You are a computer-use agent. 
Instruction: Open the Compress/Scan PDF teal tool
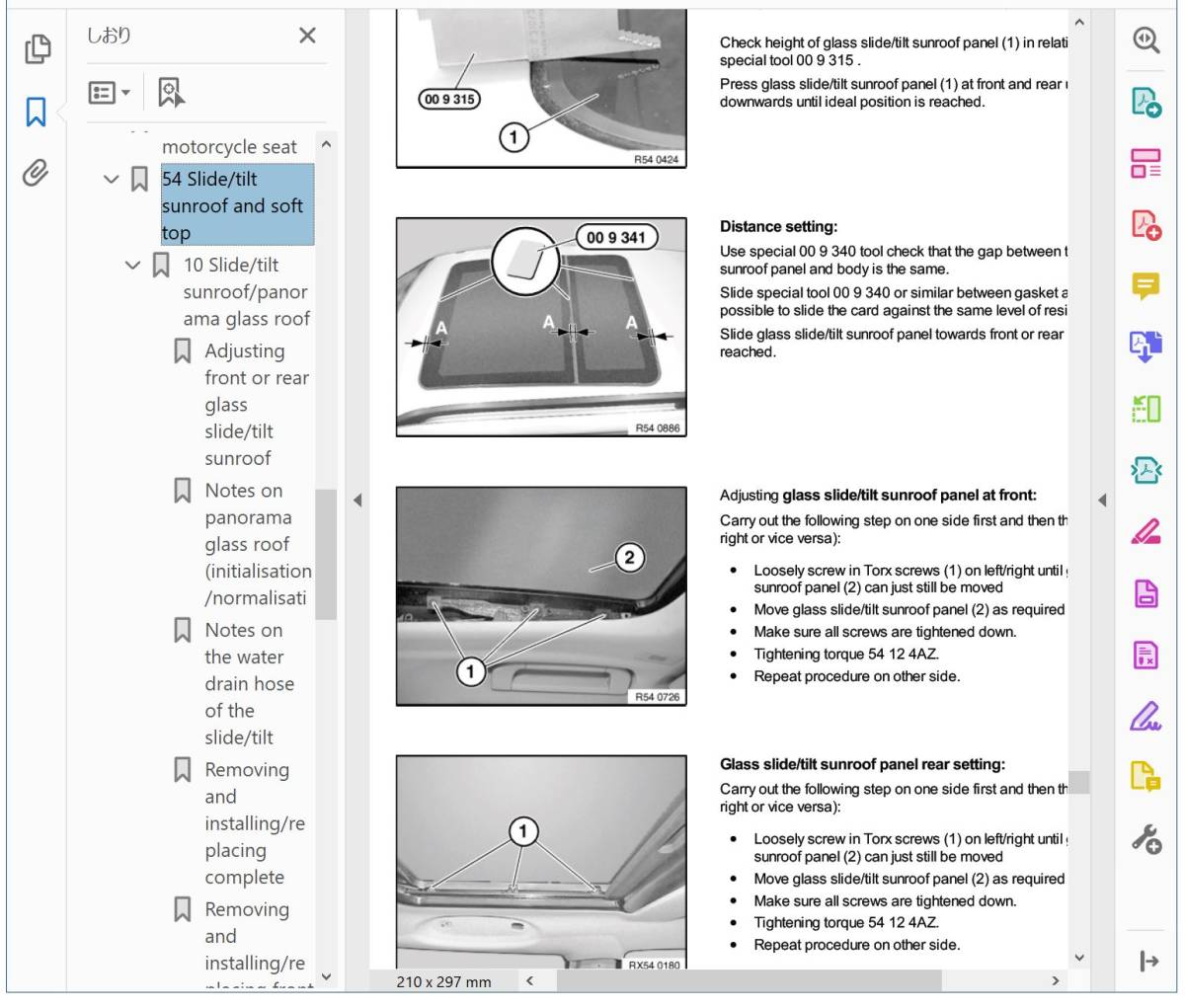click(x=1145, y=471)
